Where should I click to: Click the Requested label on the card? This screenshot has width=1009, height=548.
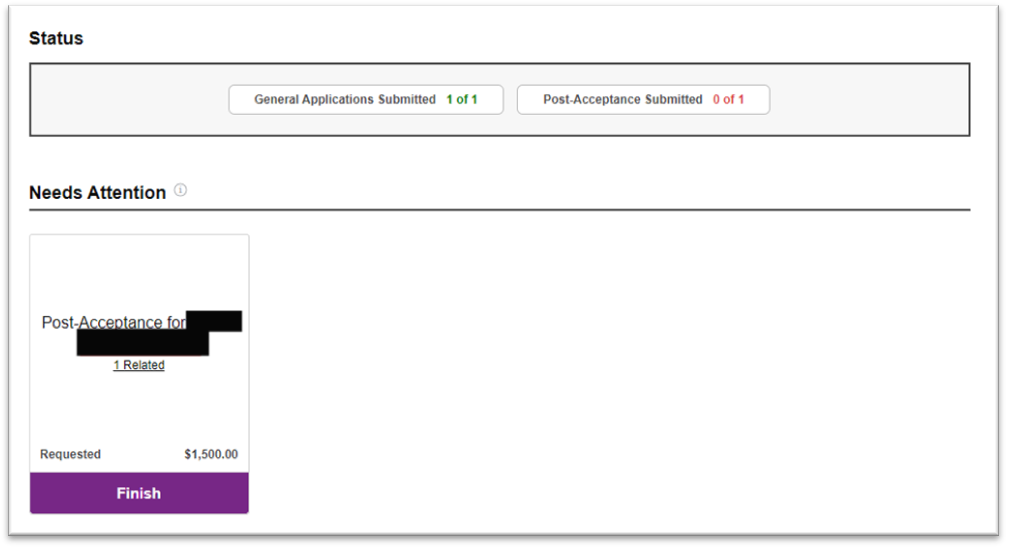click(x=70, y=454)
